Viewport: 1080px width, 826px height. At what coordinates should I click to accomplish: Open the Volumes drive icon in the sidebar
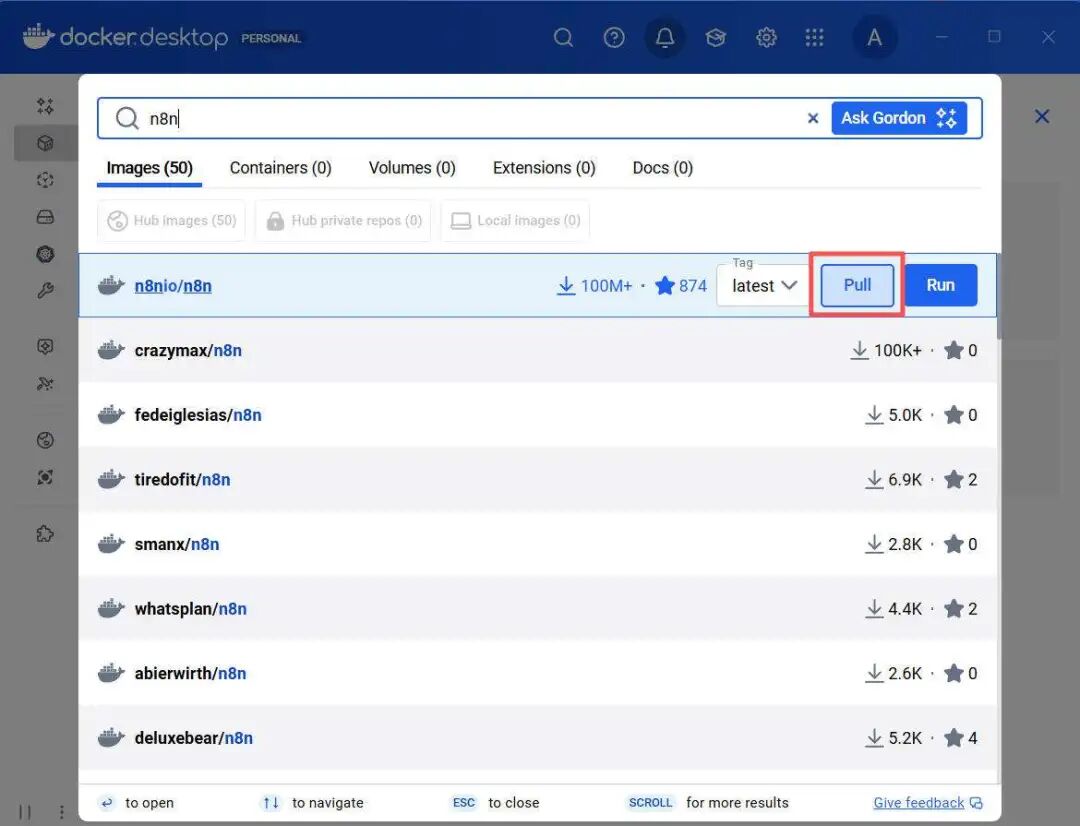coord(45,217)
